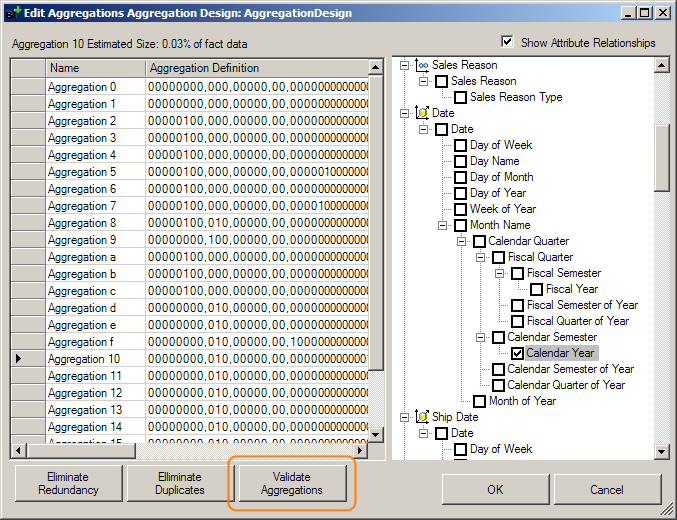Collapse the Sales Reason dimension node
Viewport: 677px width, 520px height.
click(x=405, y=65)
